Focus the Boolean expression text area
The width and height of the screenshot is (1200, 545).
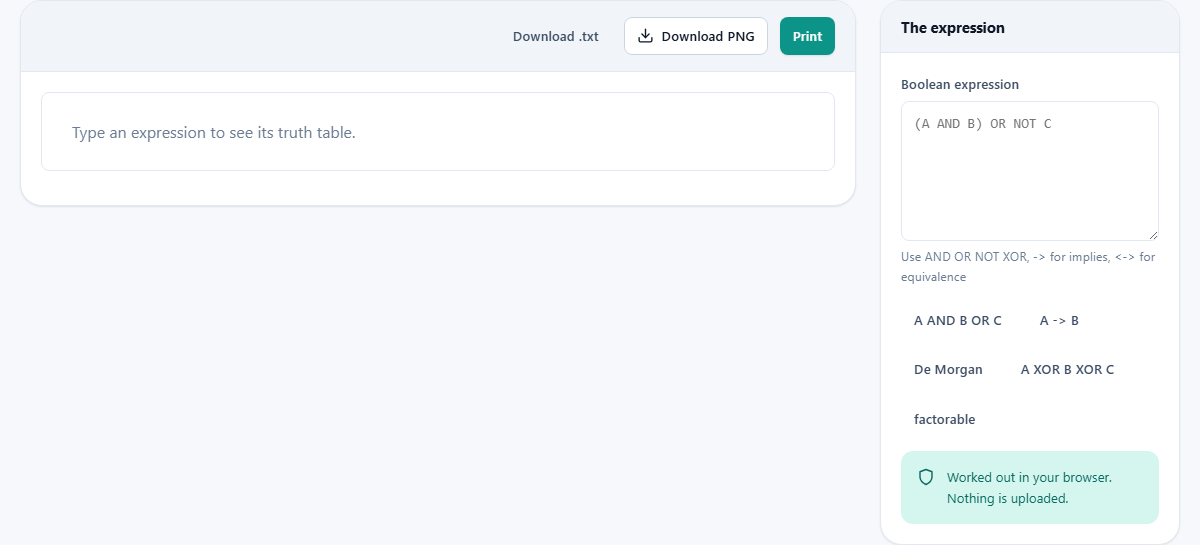tap(1030, 171)
